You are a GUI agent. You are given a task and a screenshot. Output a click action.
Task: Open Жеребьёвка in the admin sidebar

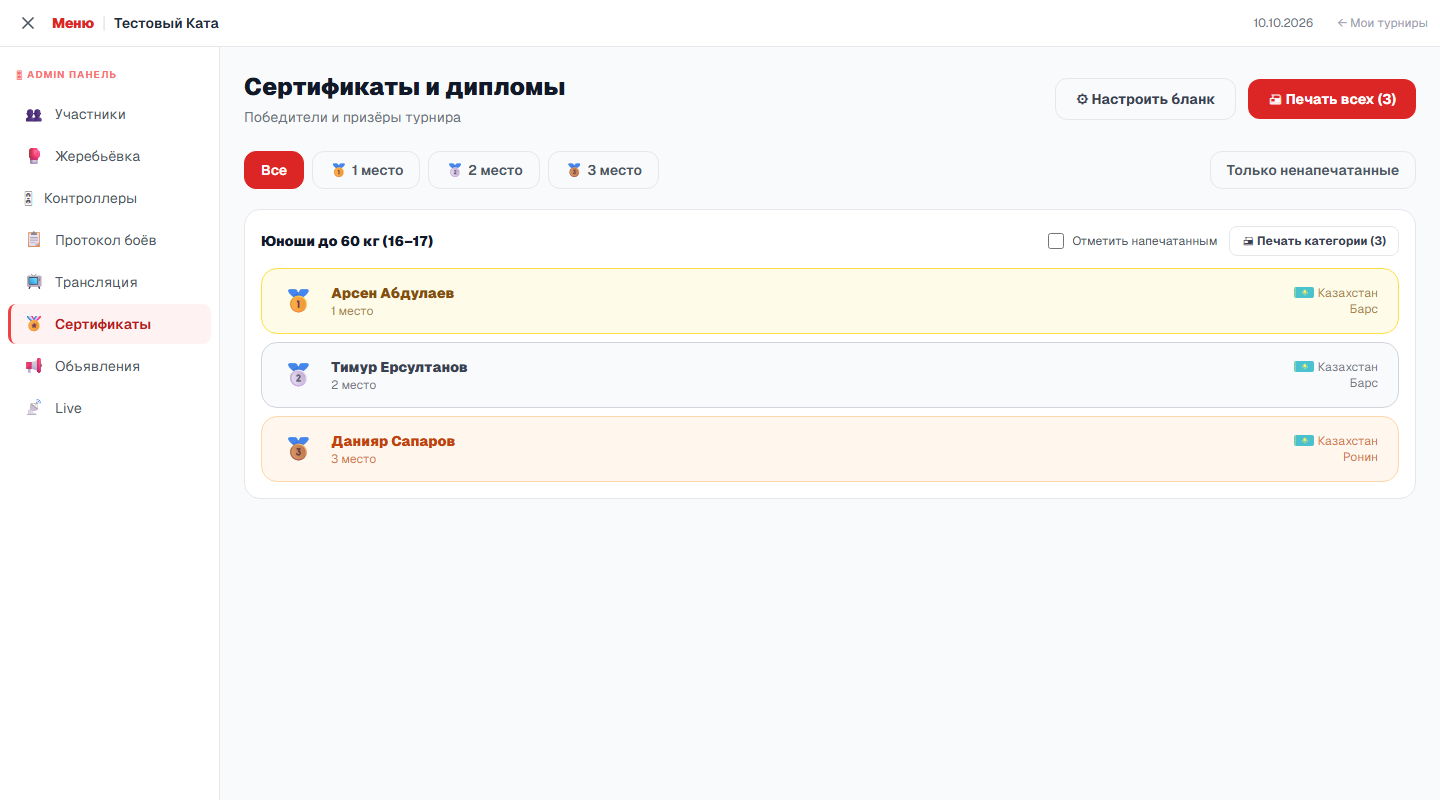(x=110, y=157)
